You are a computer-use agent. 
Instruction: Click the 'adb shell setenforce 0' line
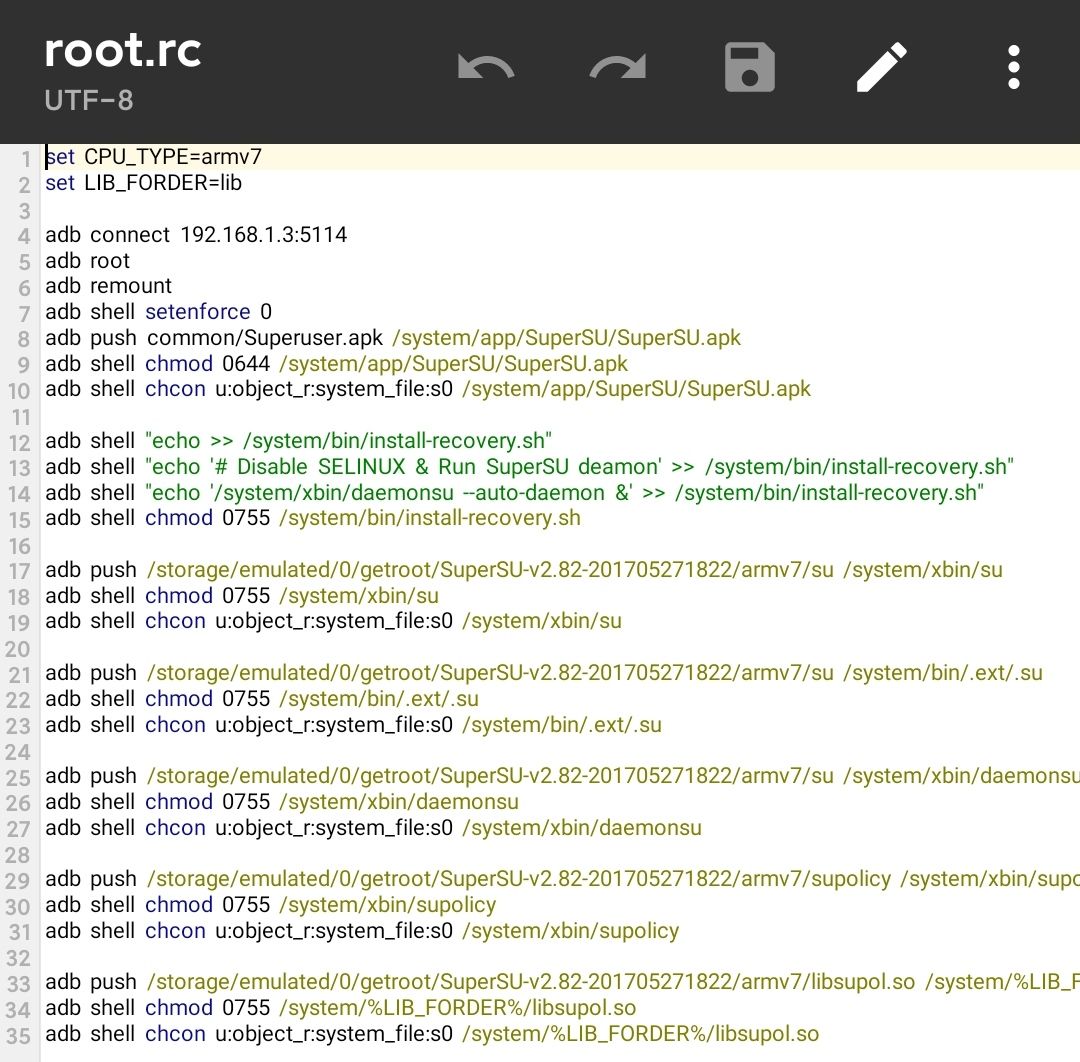pos(158,312)
